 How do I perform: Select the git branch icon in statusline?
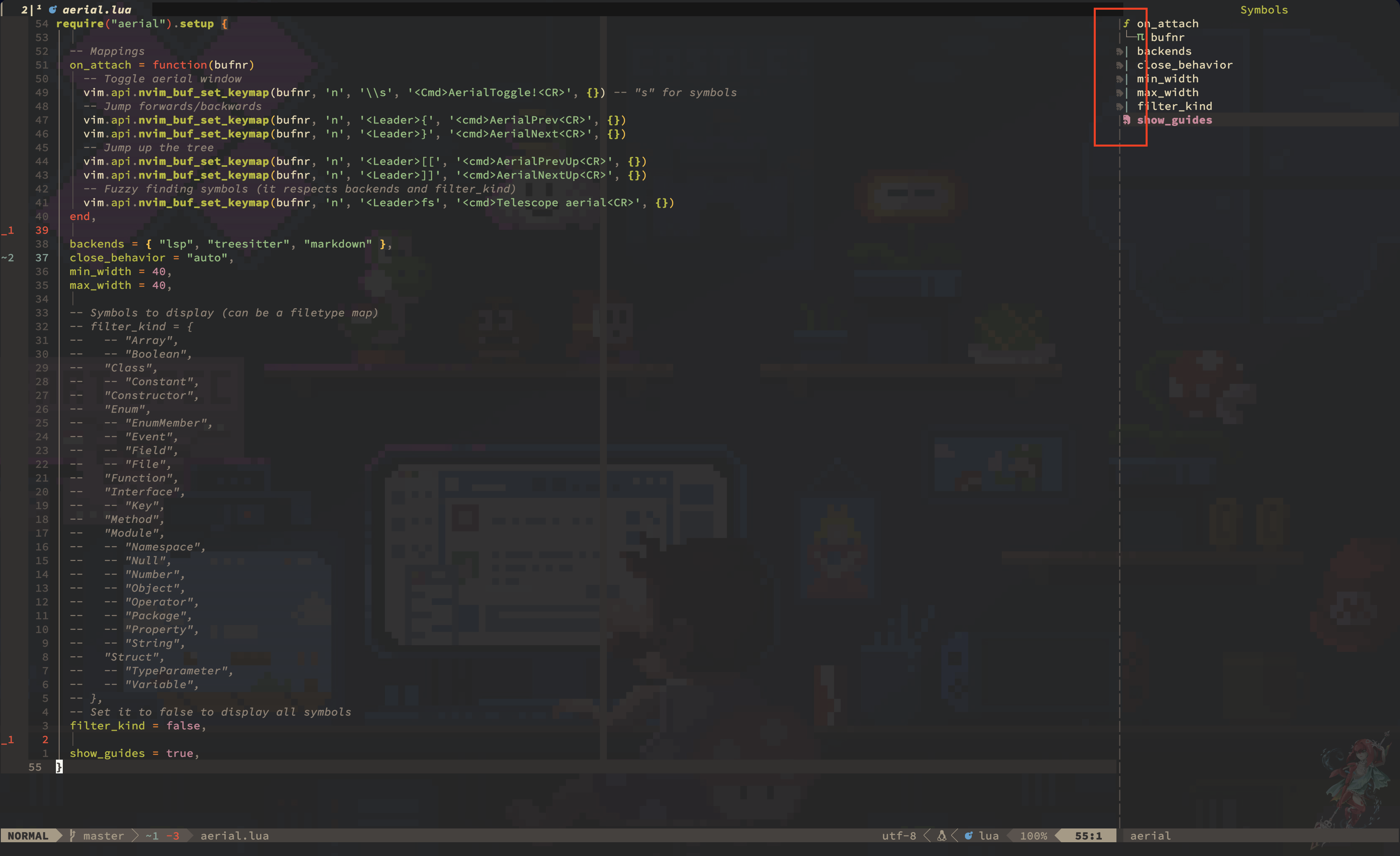click(73, 835)
